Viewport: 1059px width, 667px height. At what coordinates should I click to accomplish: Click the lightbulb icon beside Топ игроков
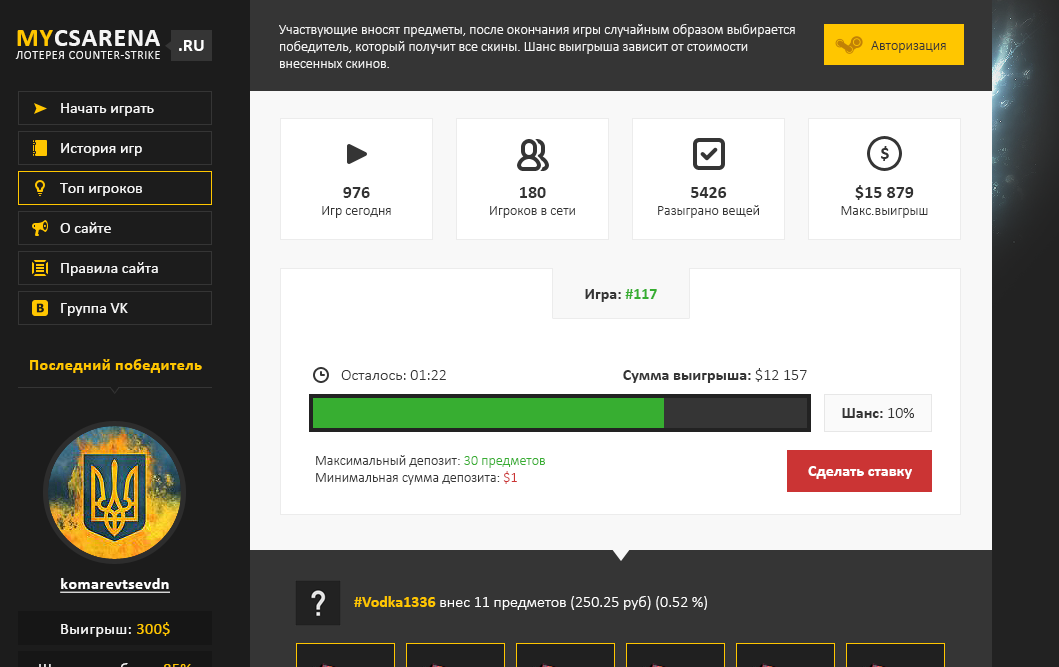click(40, 188)
